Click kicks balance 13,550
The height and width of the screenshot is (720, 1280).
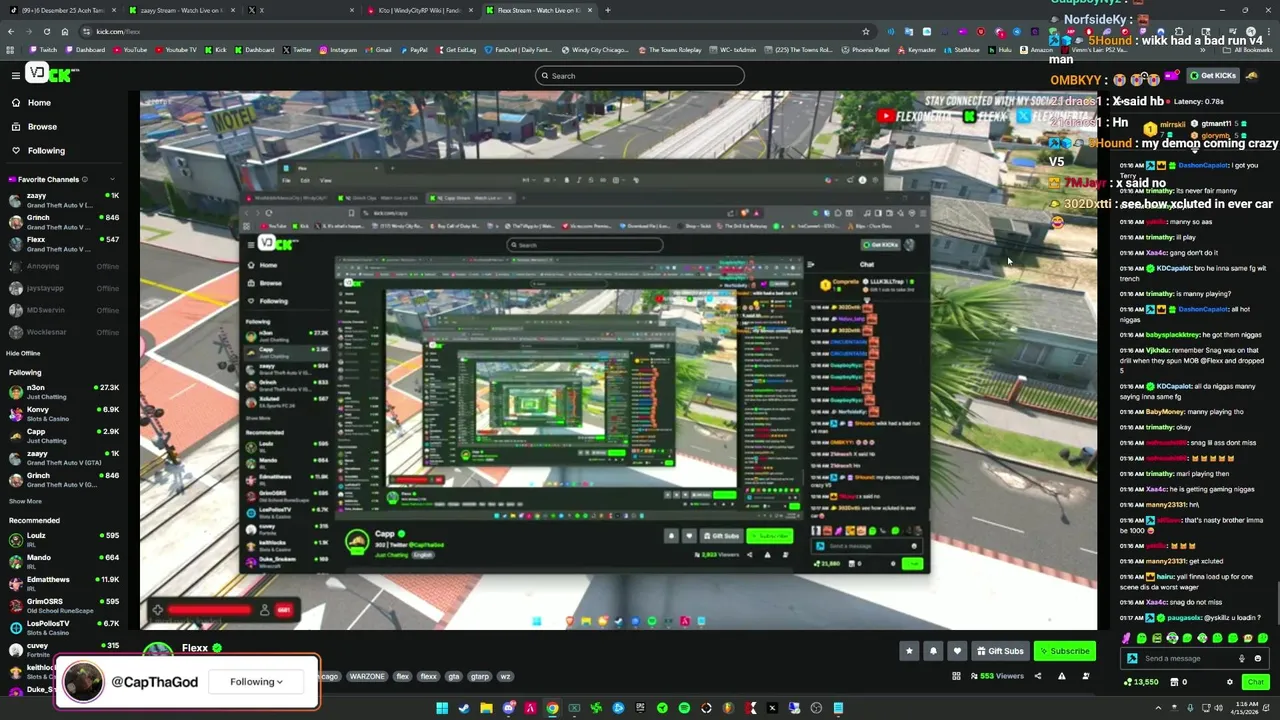click(x=1140, y=682)
